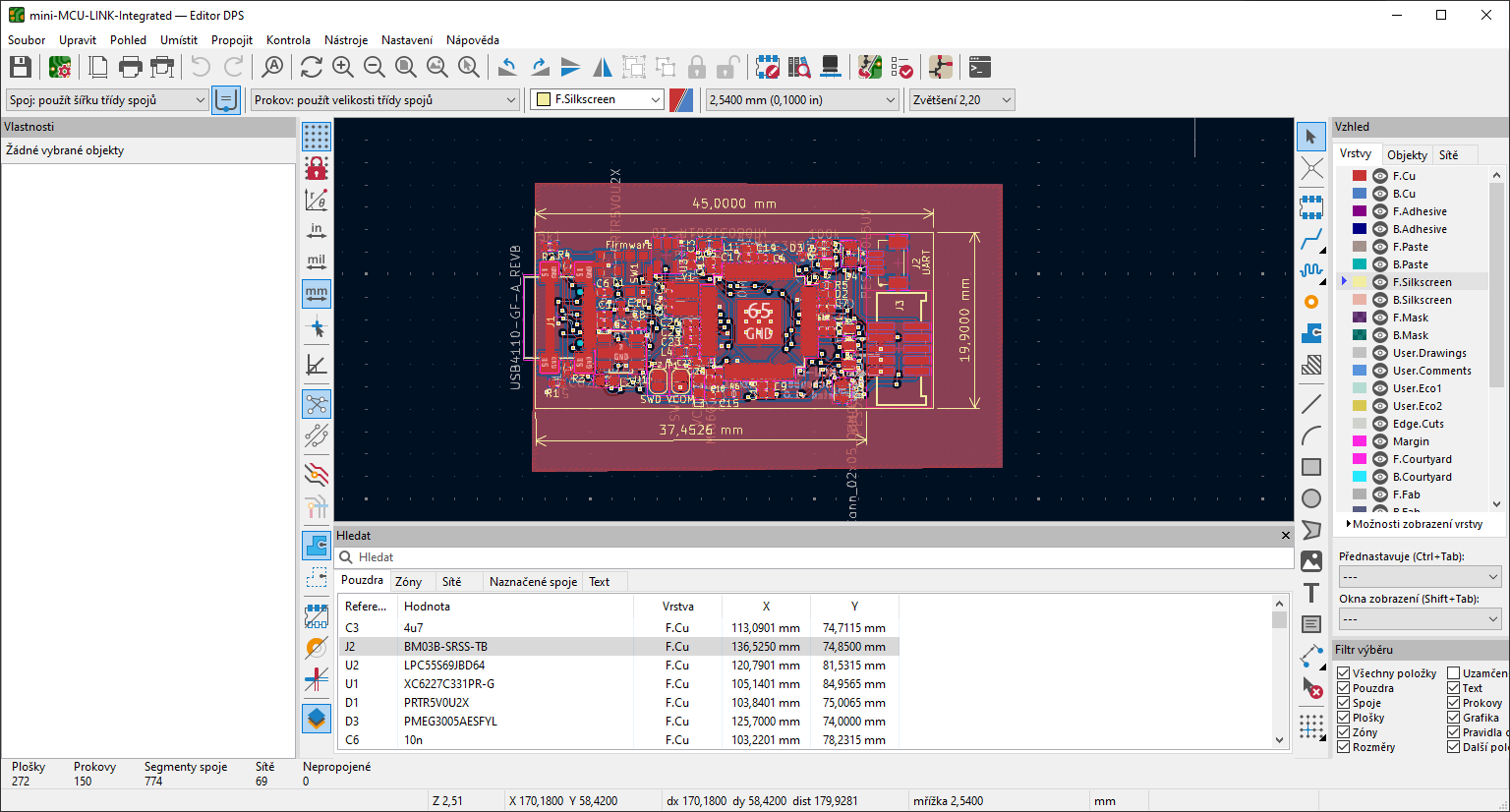Viewport: 1510px width, 812px height.
Task: Switch to the Objekty tab
Action: coord(1407,155)
